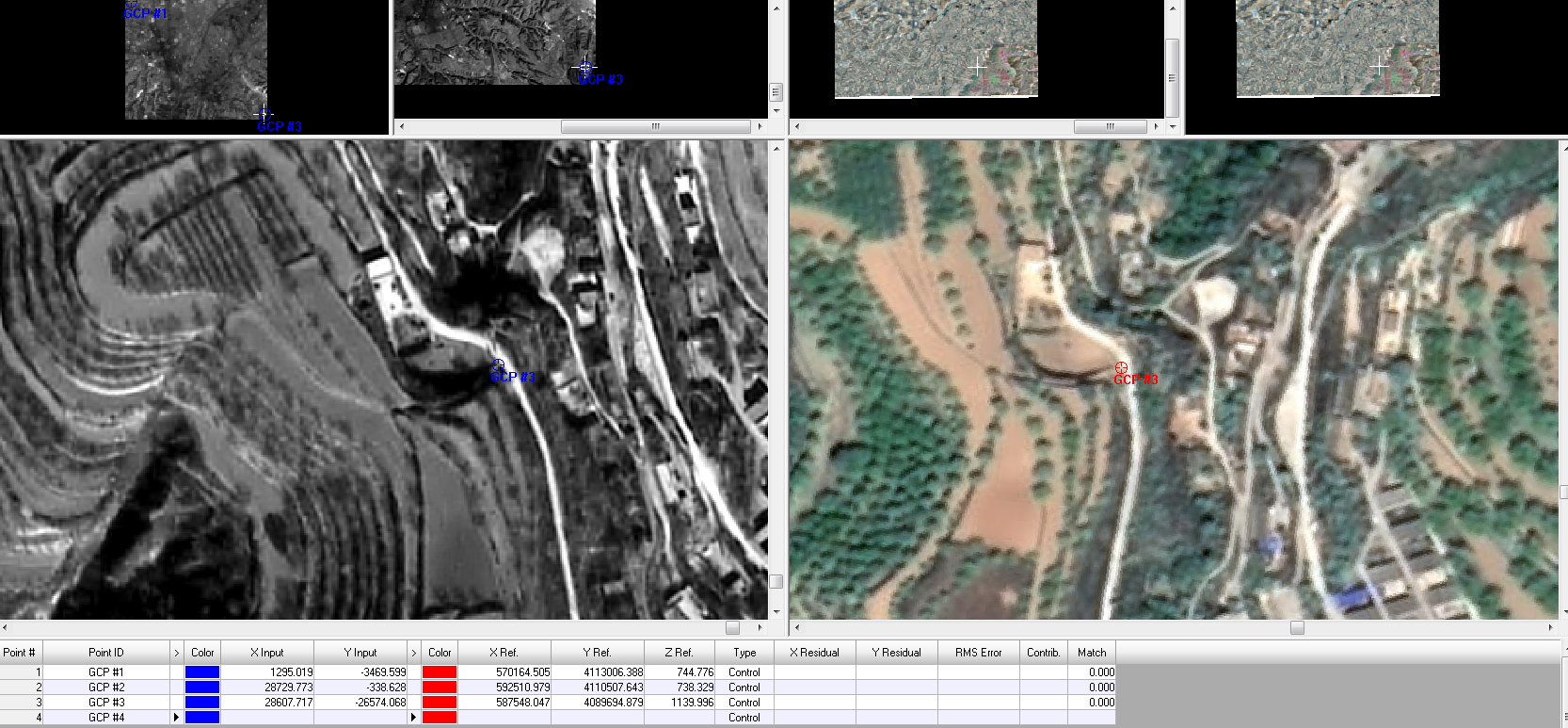
Task: Click the white crosshair in the third overview
Action: 978,67
